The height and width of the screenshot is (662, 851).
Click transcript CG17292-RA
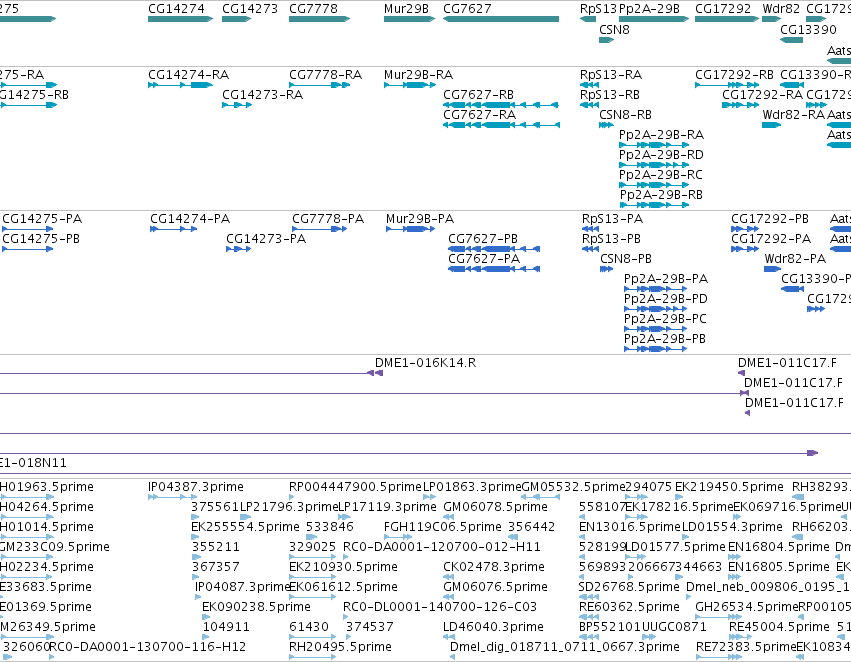[x=762, y=94]
